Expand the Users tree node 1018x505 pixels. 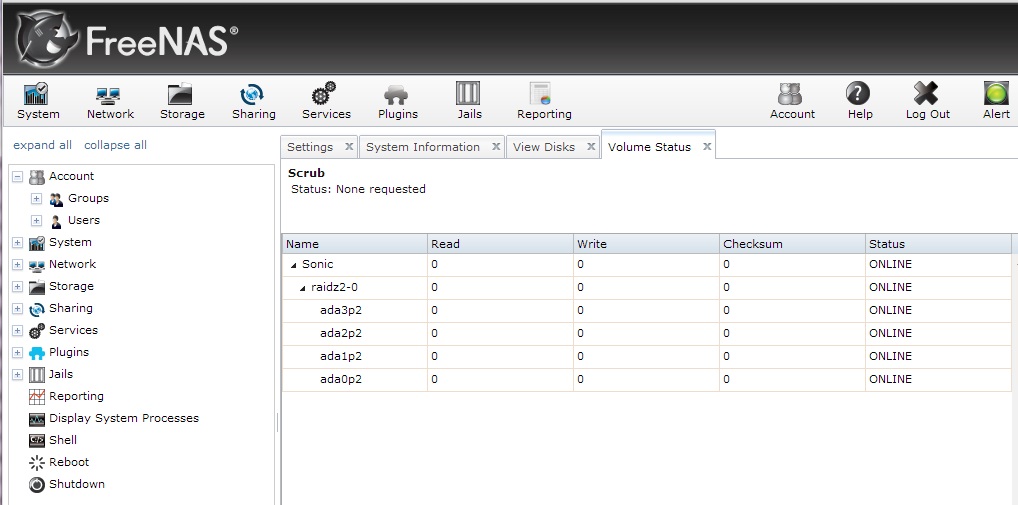pos(36,221)
